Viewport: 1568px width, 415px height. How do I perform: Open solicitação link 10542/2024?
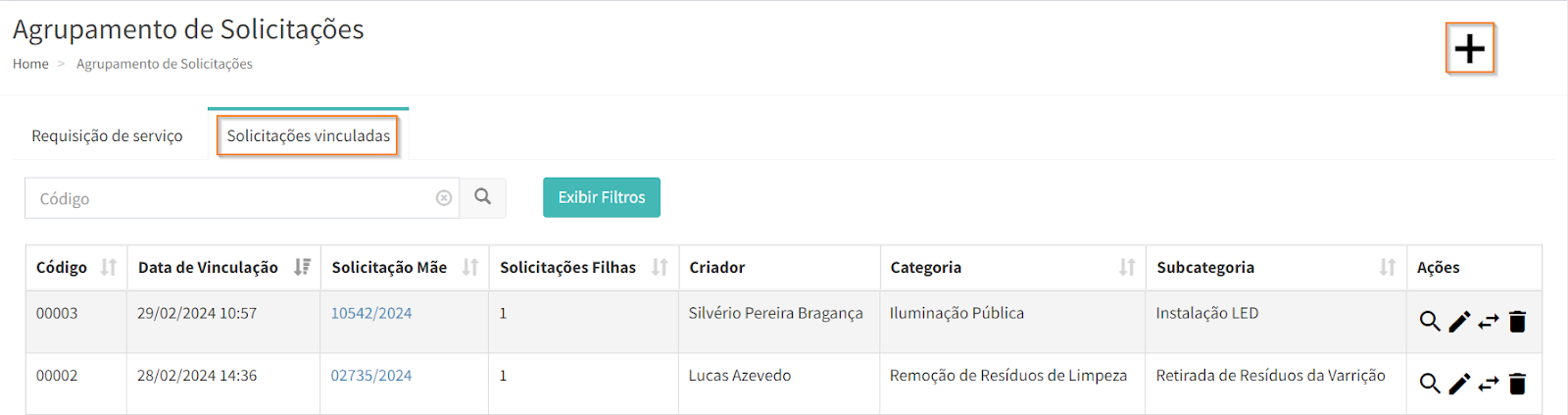[370, 313]
